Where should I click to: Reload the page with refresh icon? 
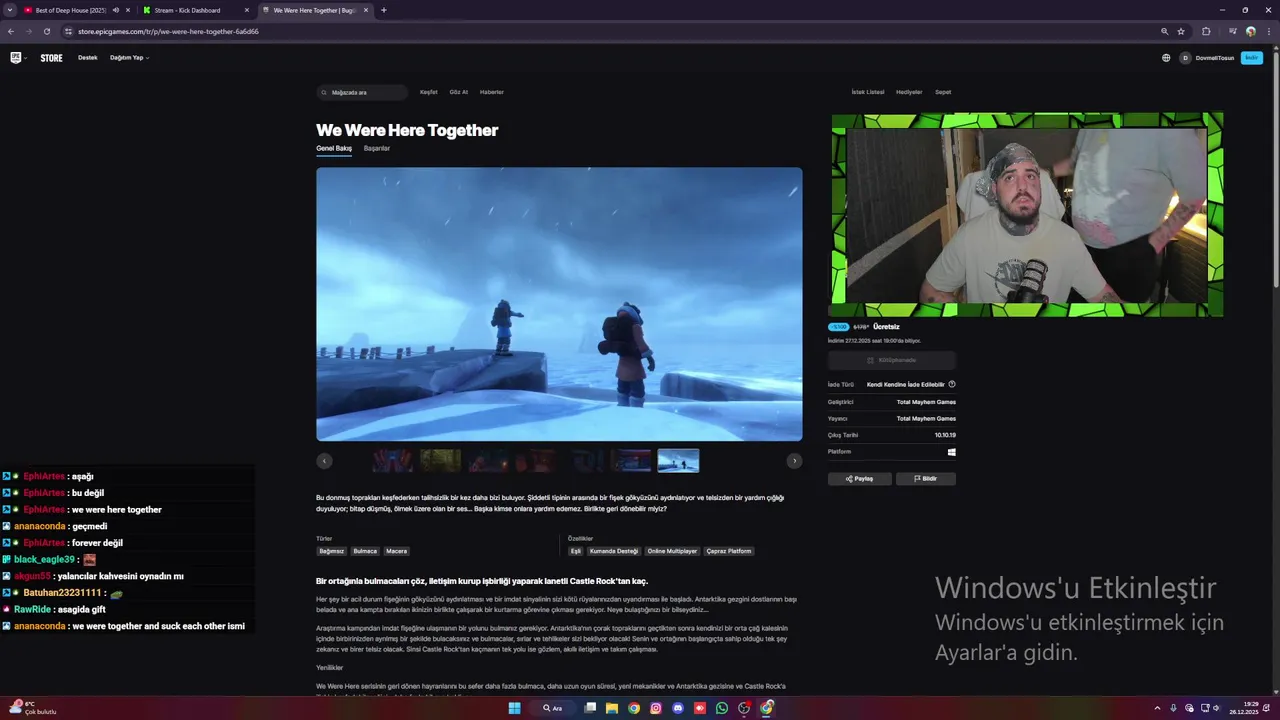tap(46, 31)
